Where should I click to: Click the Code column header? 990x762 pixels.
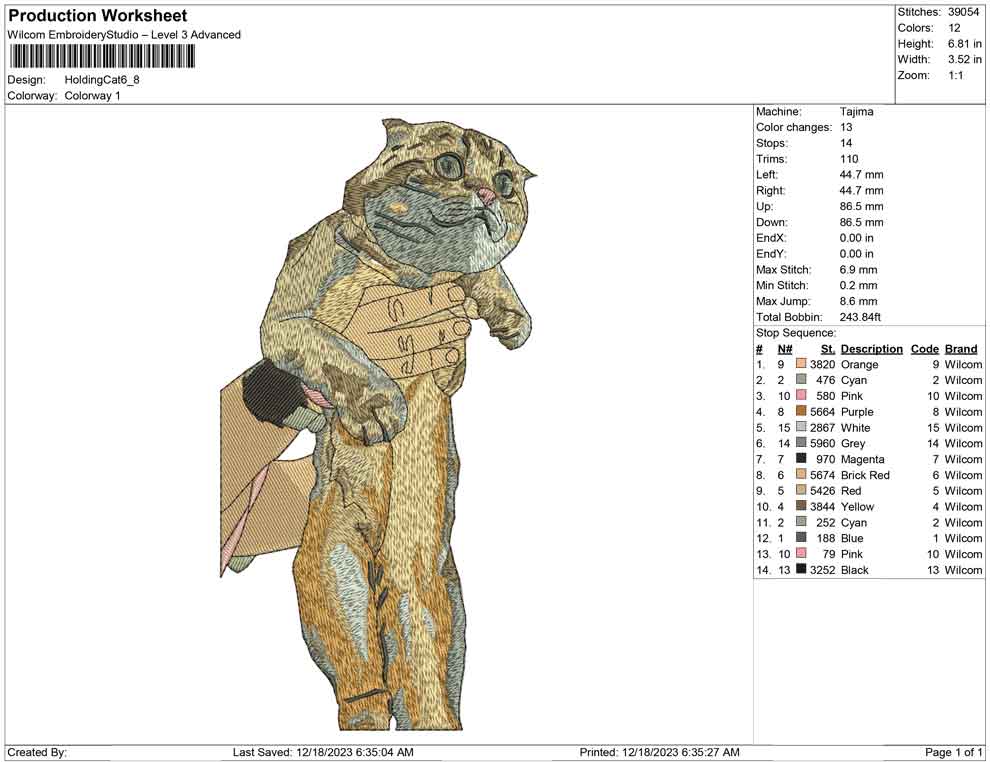pyautogui.click(x=924, y=349)
